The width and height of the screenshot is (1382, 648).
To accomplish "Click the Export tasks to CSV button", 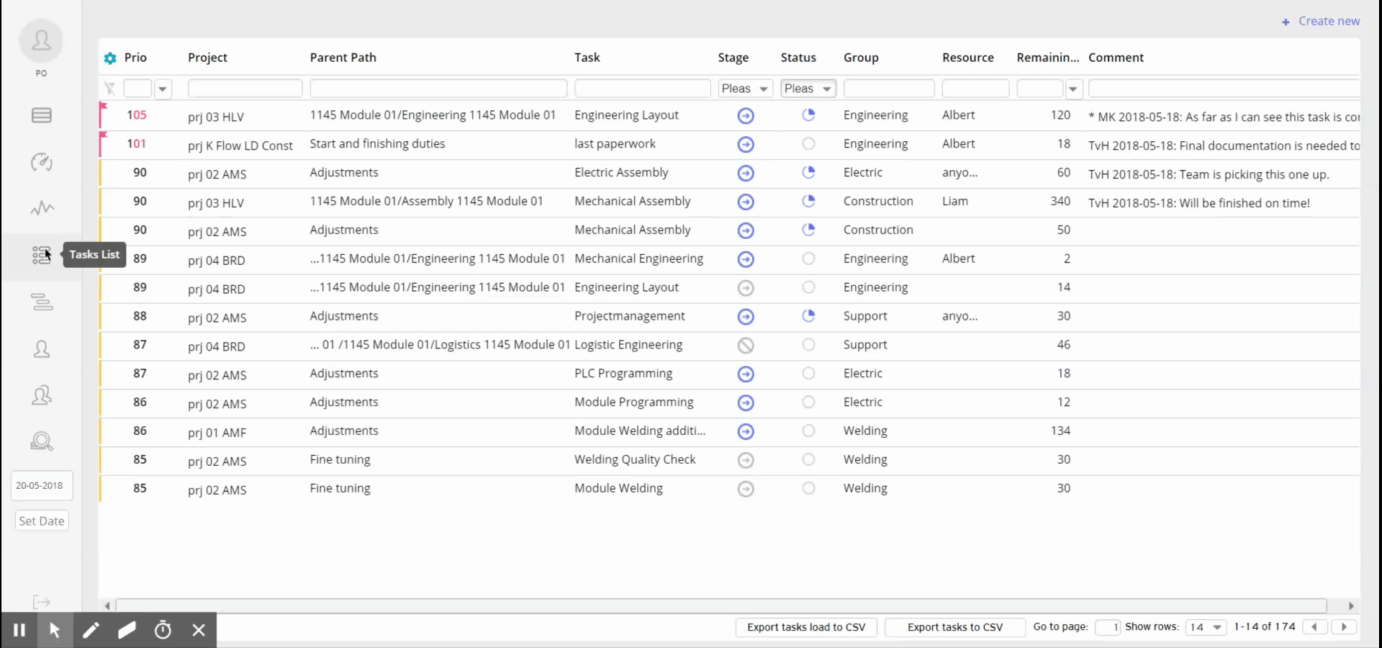I will click(x=954, y=626).
